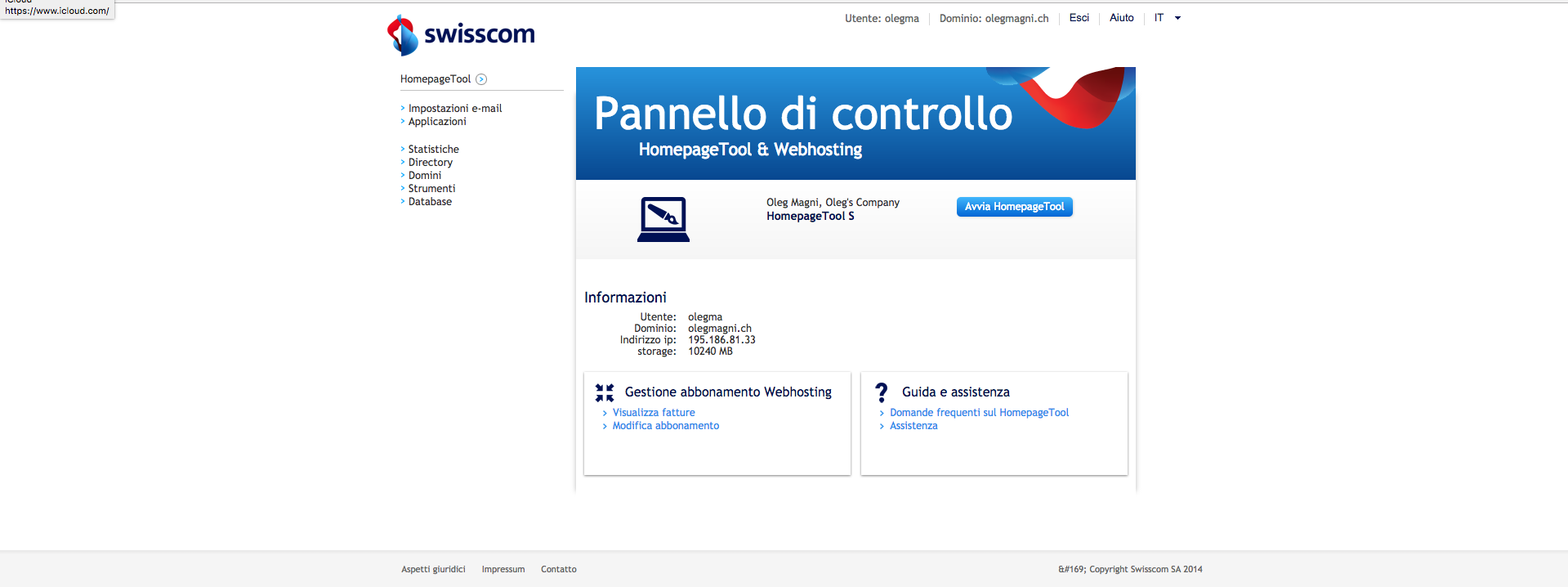Open Visualizza fatture link

tap(654, 413)
